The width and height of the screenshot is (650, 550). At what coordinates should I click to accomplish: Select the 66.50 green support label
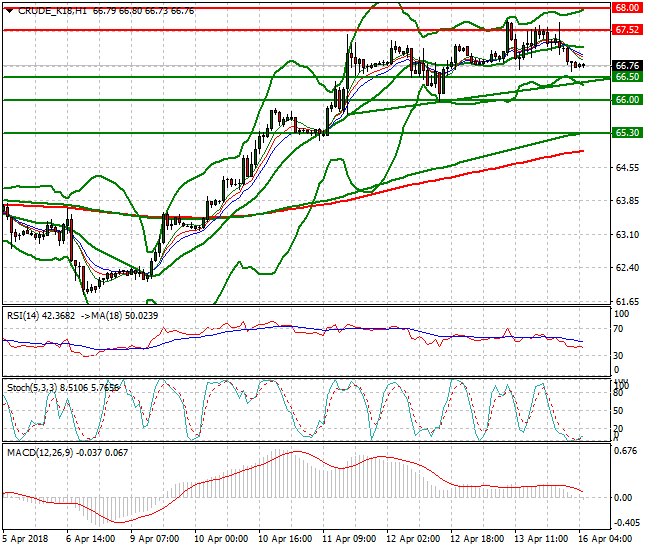click(627, 77)
